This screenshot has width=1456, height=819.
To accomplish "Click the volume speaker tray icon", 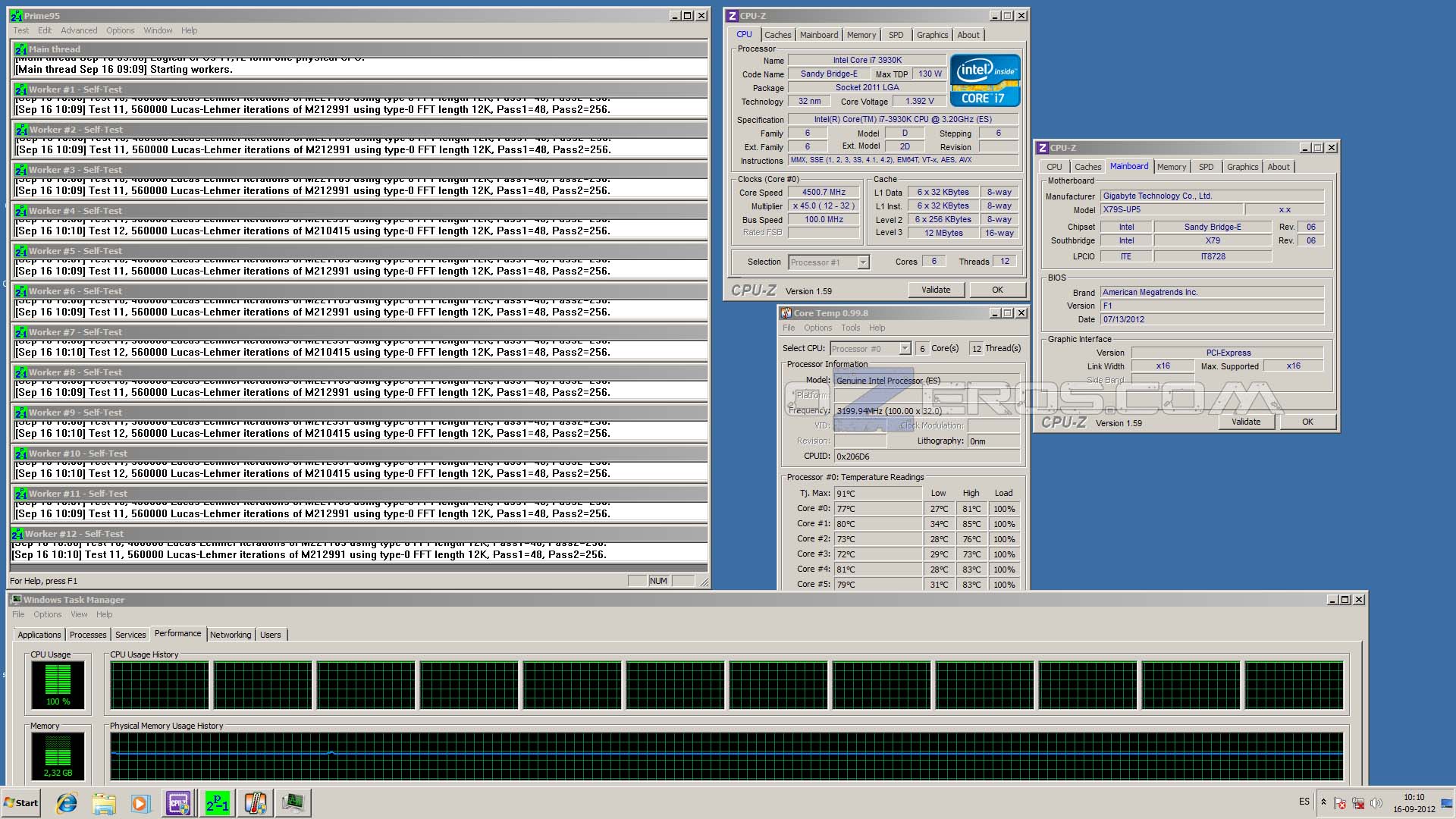I will (x=1376, y=803).
